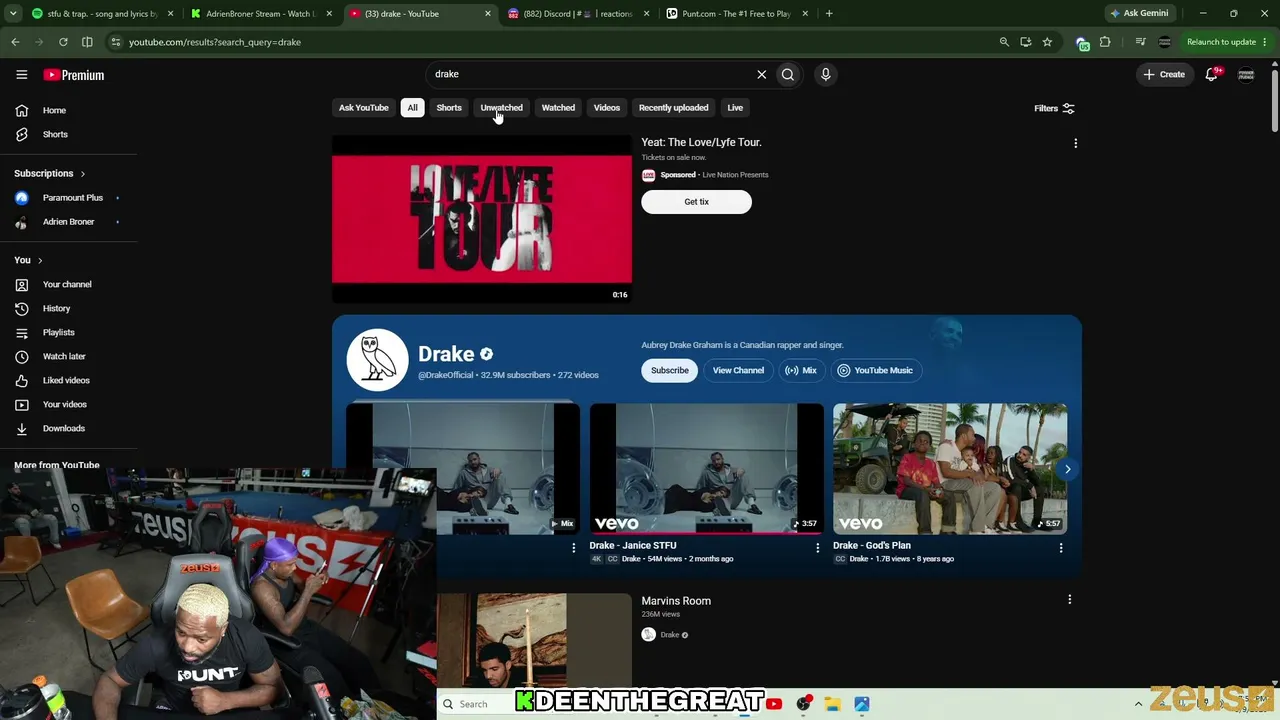
Task: Open File Explorer from the taskbar
Action: [x=832, y=704]
